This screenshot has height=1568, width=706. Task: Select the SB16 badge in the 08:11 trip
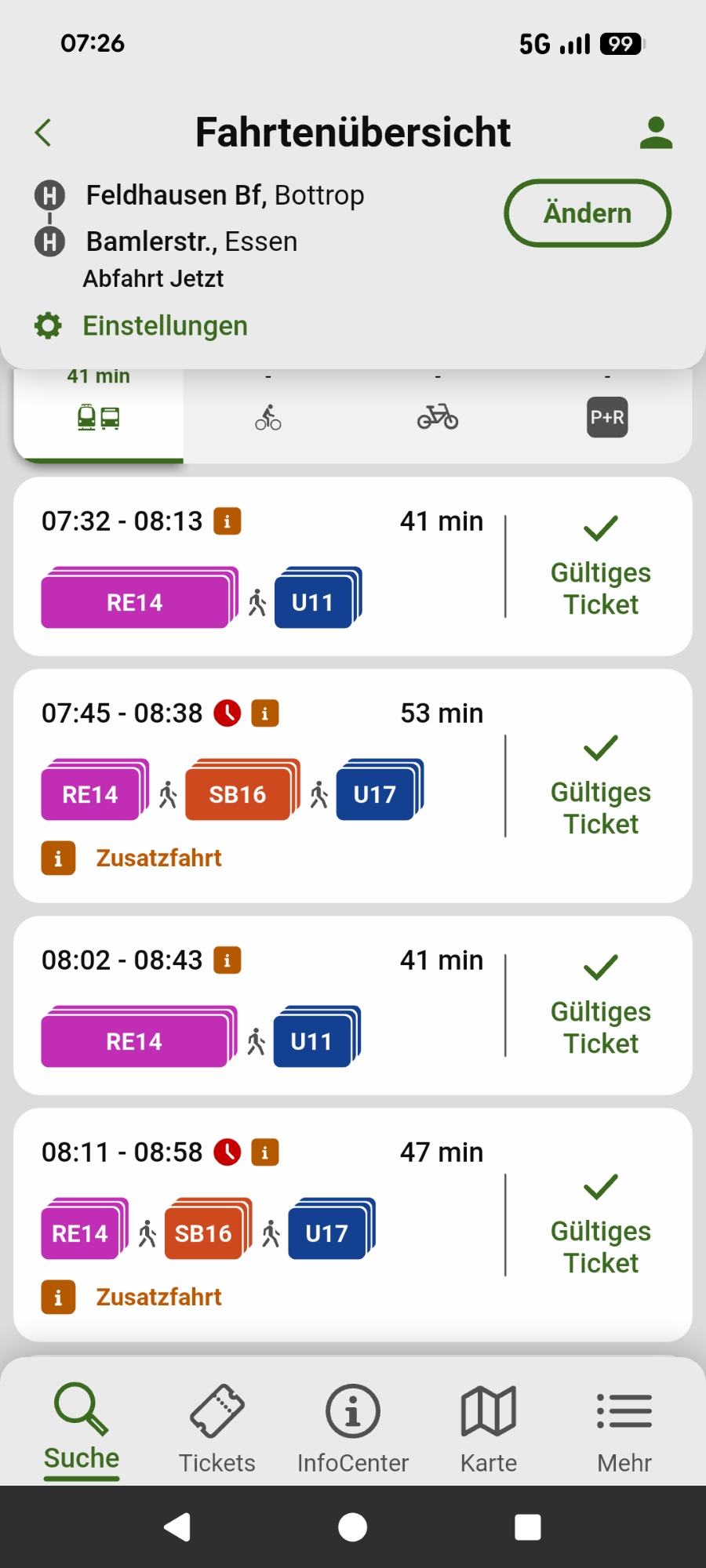pos(204,1233)
